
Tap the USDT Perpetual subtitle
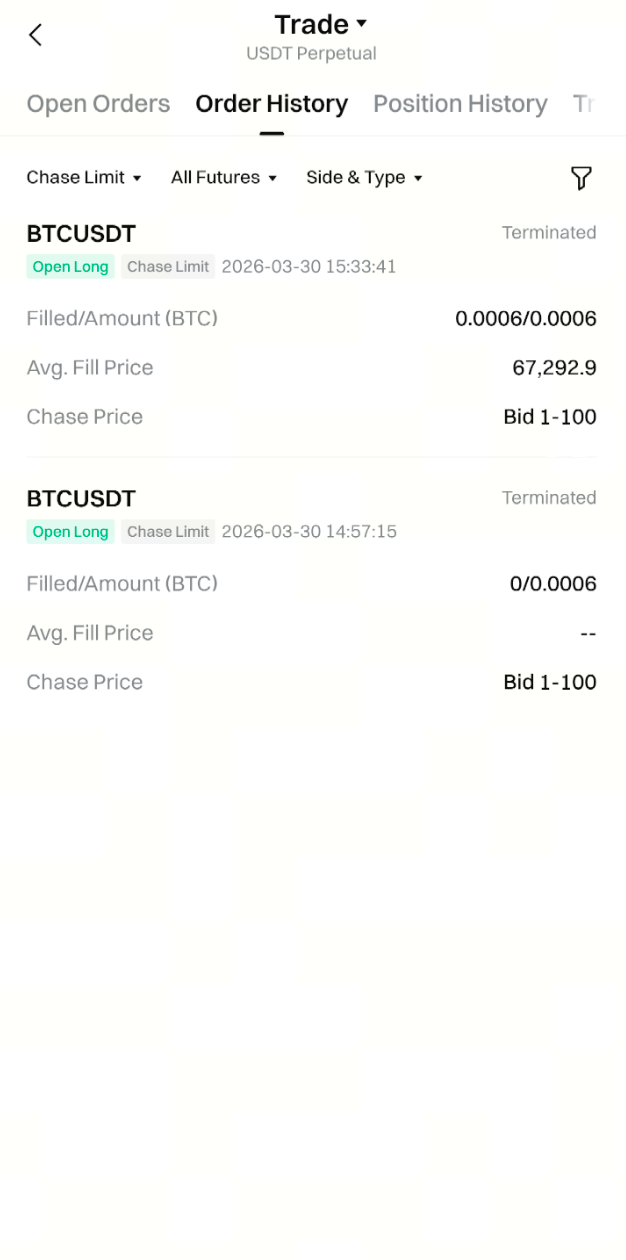point(311,54)
